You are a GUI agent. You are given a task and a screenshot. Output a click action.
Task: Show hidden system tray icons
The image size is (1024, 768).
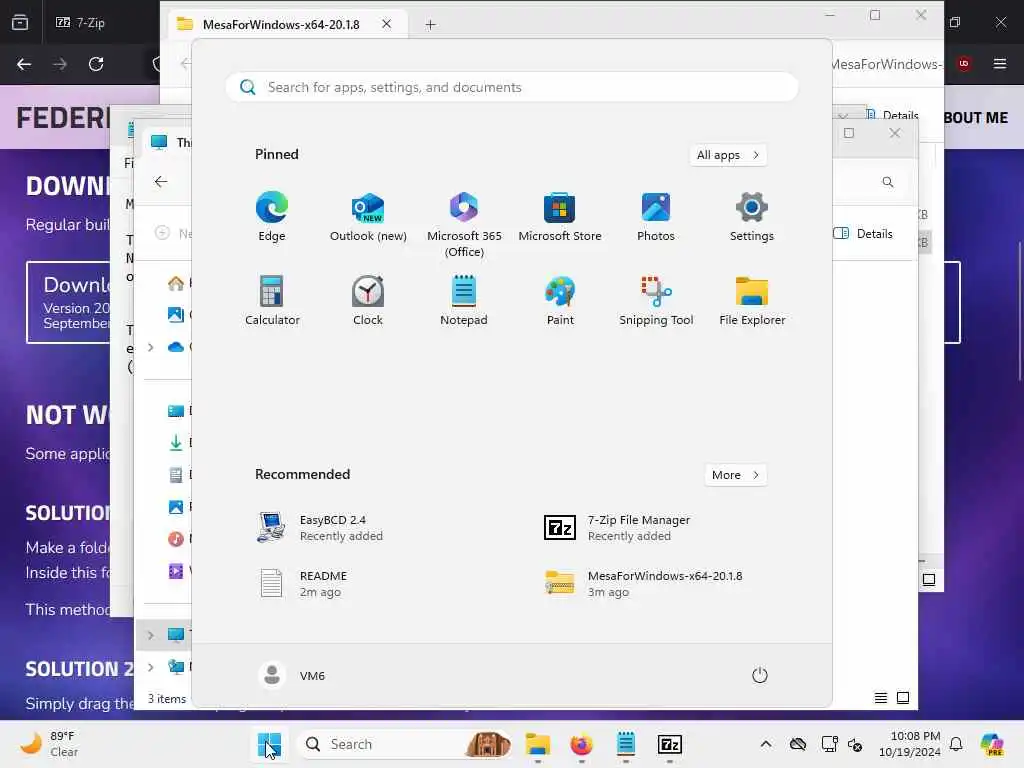pos(766,744)
